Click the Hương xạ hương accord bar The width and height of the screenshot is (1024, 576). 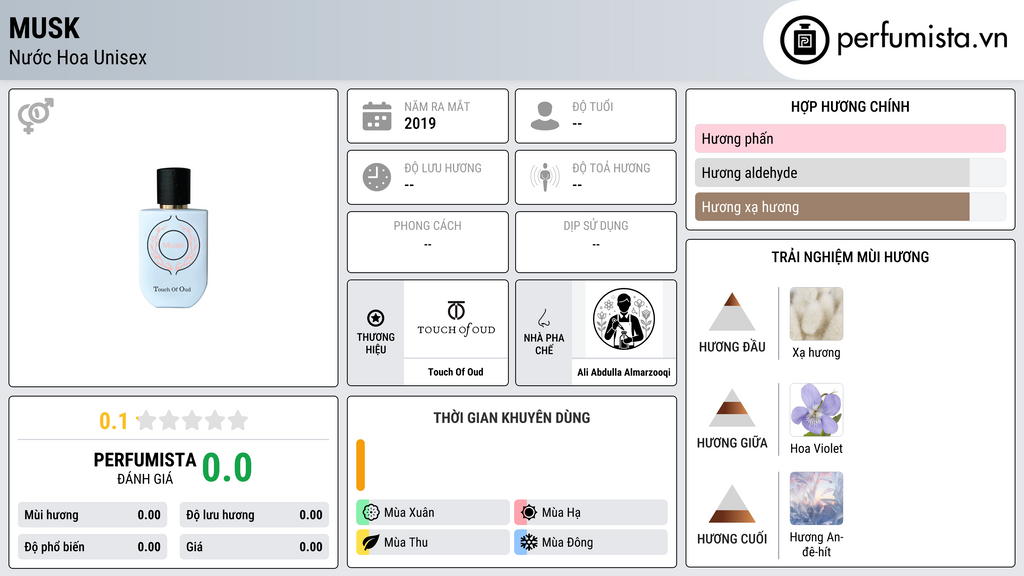click(x=850, y=206)
